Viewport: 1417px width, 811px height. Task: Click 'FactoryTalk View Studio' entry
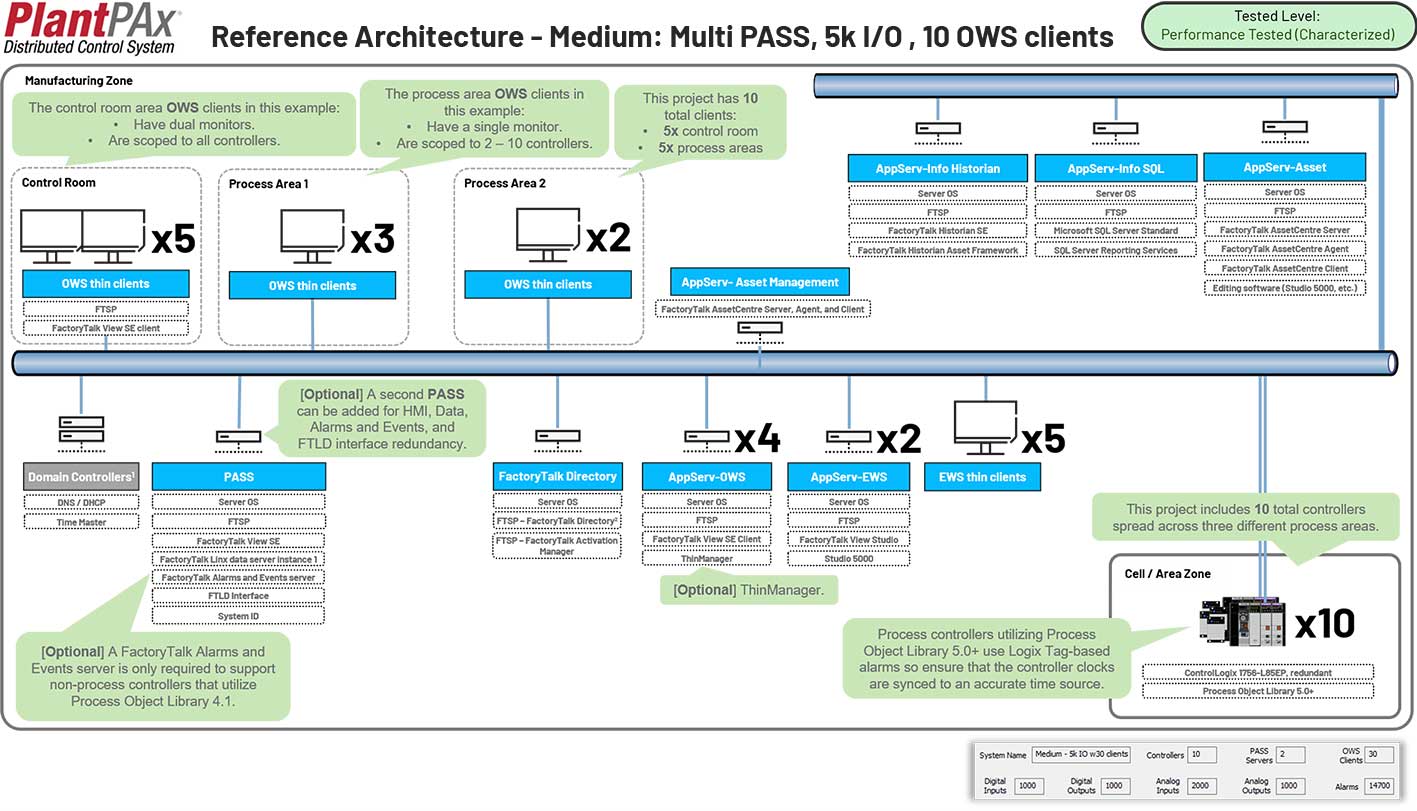pos(849,540)
